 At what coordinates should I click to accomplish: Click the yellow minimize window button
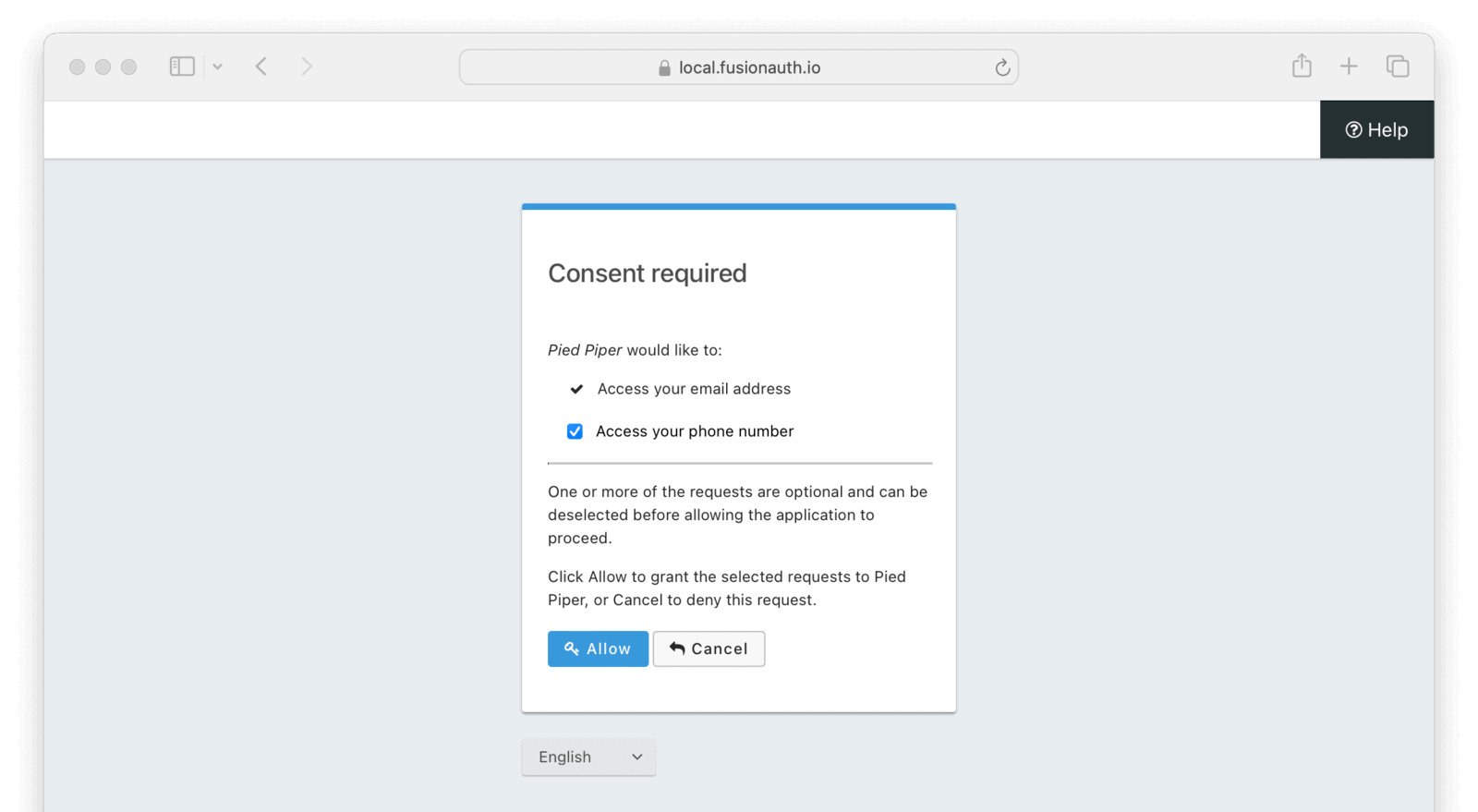(103, 67)
